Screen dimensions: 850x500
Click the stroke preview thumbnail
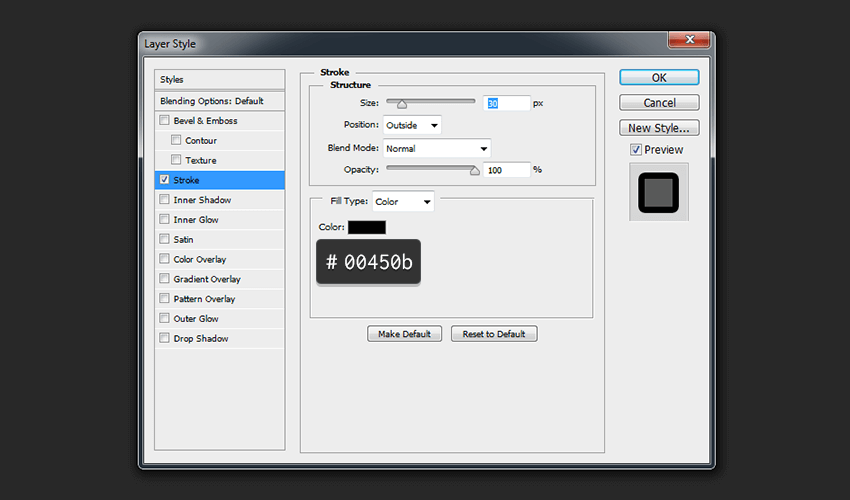point(658,193)
